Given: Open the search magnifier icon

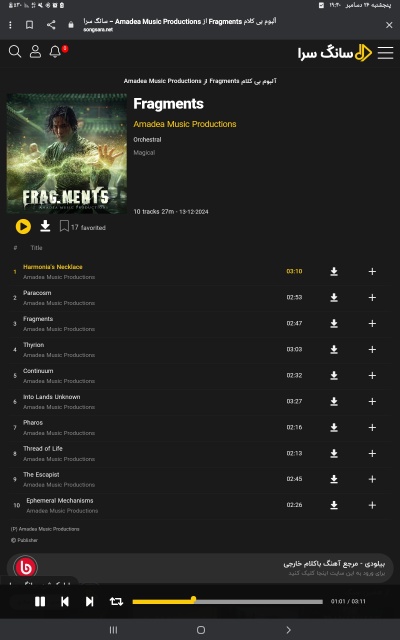Looking at the screenshot, I should coord(15,51).
